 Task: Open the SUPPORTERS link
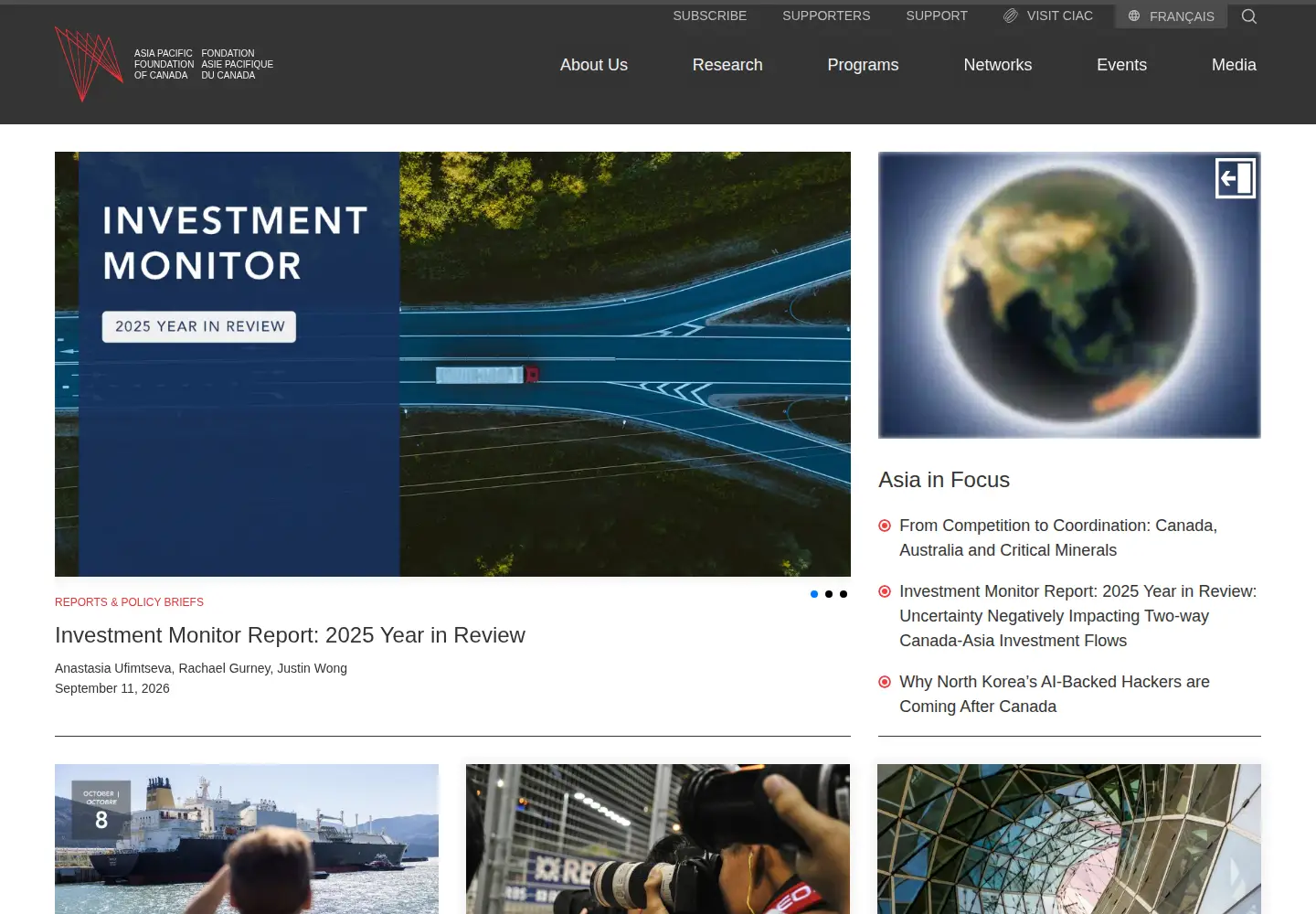826,16
